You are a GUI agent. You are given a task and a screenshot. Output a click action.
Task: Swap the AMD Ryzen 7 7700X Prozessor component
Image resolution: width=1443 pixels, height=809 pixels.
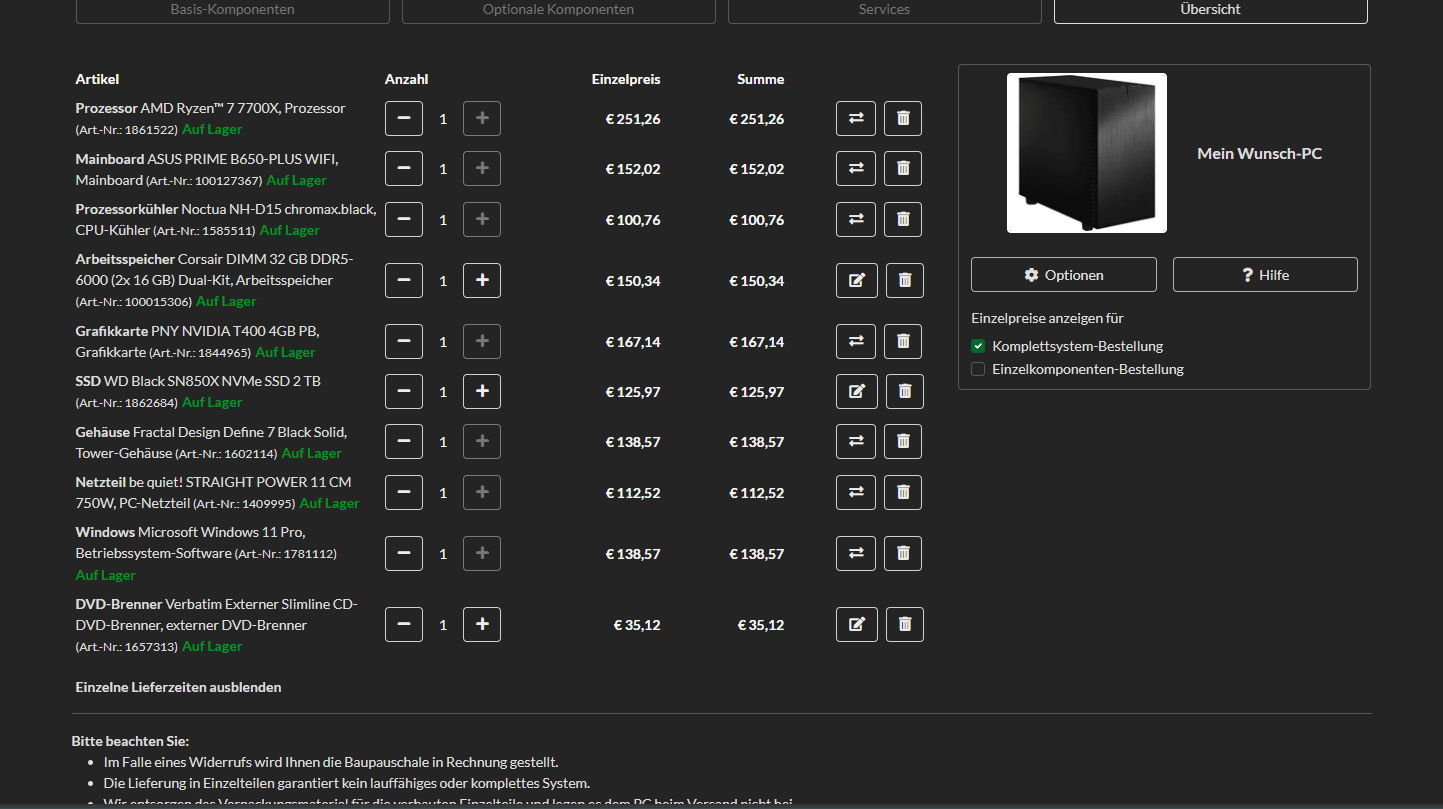pyautogui.click(x=856, y=118)
